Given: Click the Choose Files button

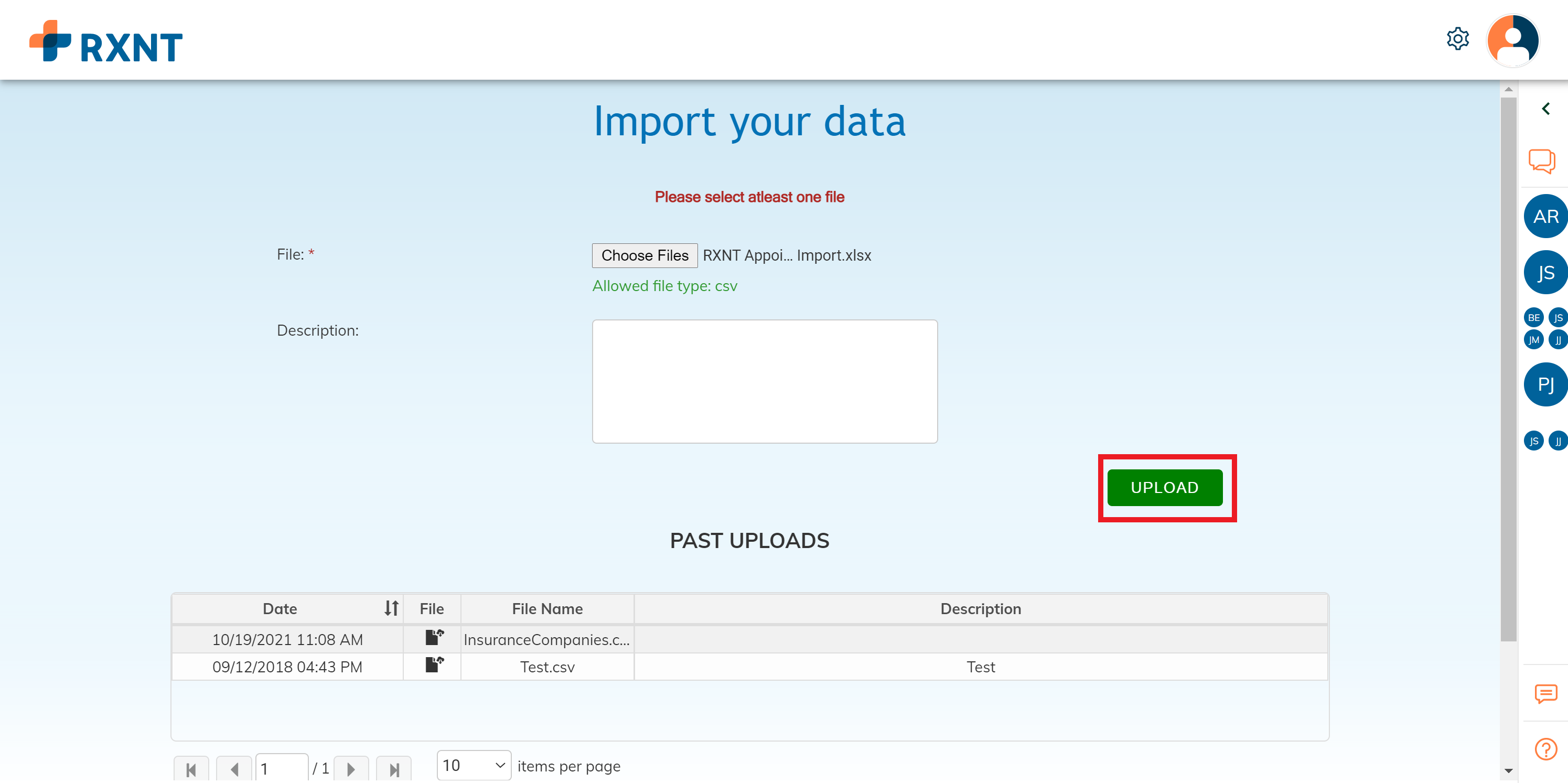Looking at the screenshot, I should [645, 255].
